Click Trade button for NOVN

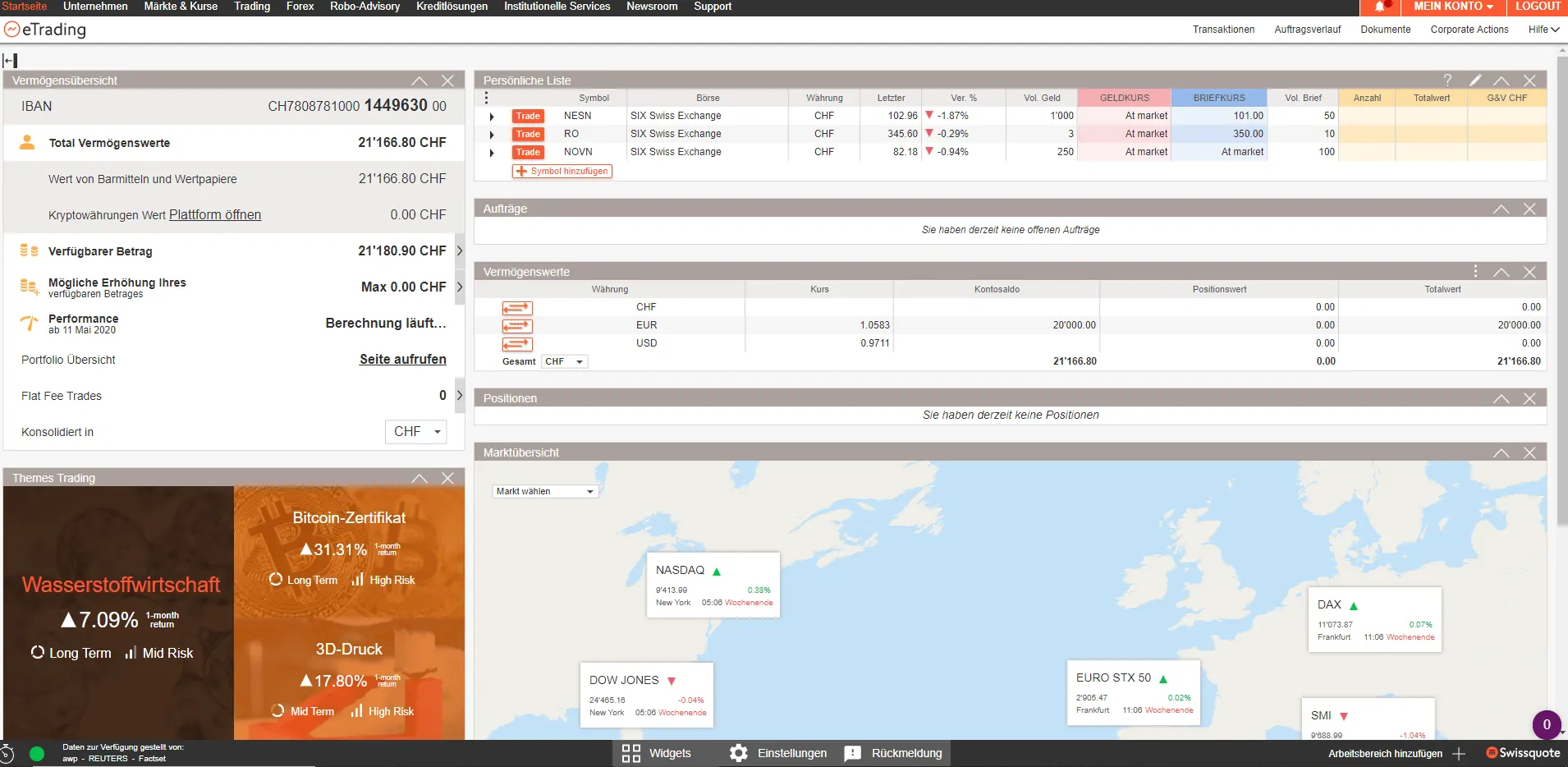point(528,153)
